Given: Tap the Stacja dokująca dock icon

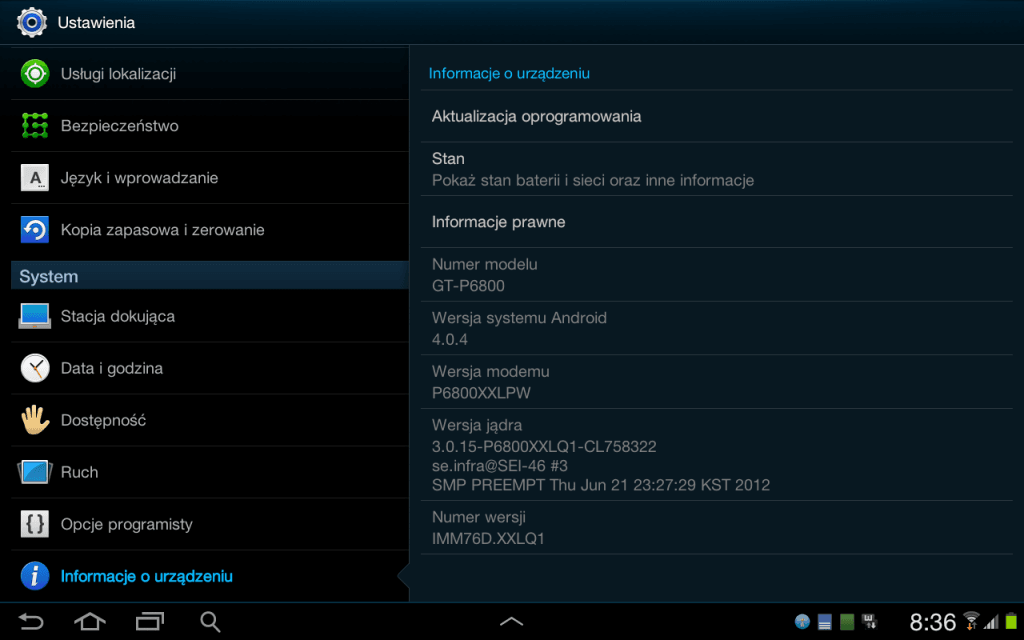Looking at the screenshot, I should click(35, 316).
